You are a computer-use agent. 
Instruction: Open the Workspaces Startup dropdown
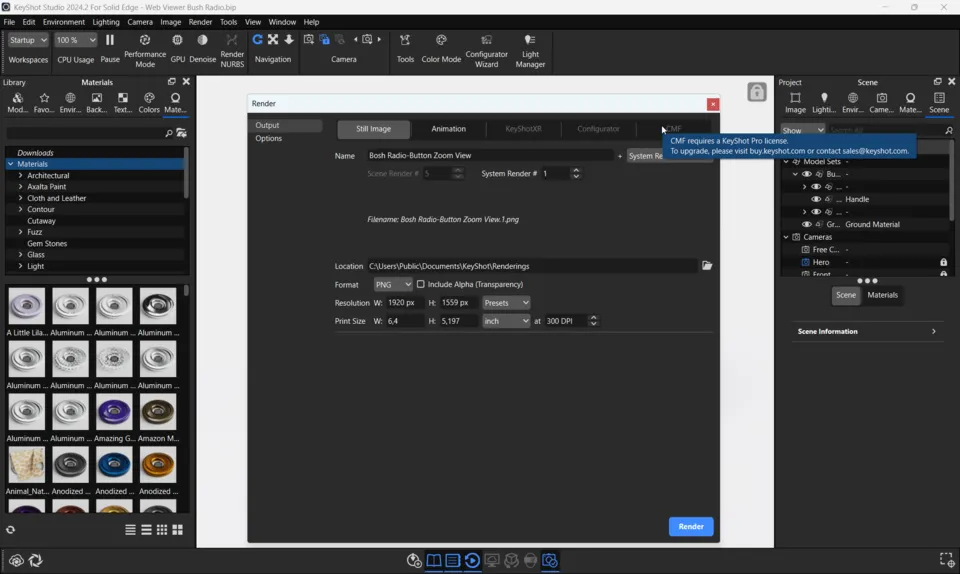pos(28,40)
